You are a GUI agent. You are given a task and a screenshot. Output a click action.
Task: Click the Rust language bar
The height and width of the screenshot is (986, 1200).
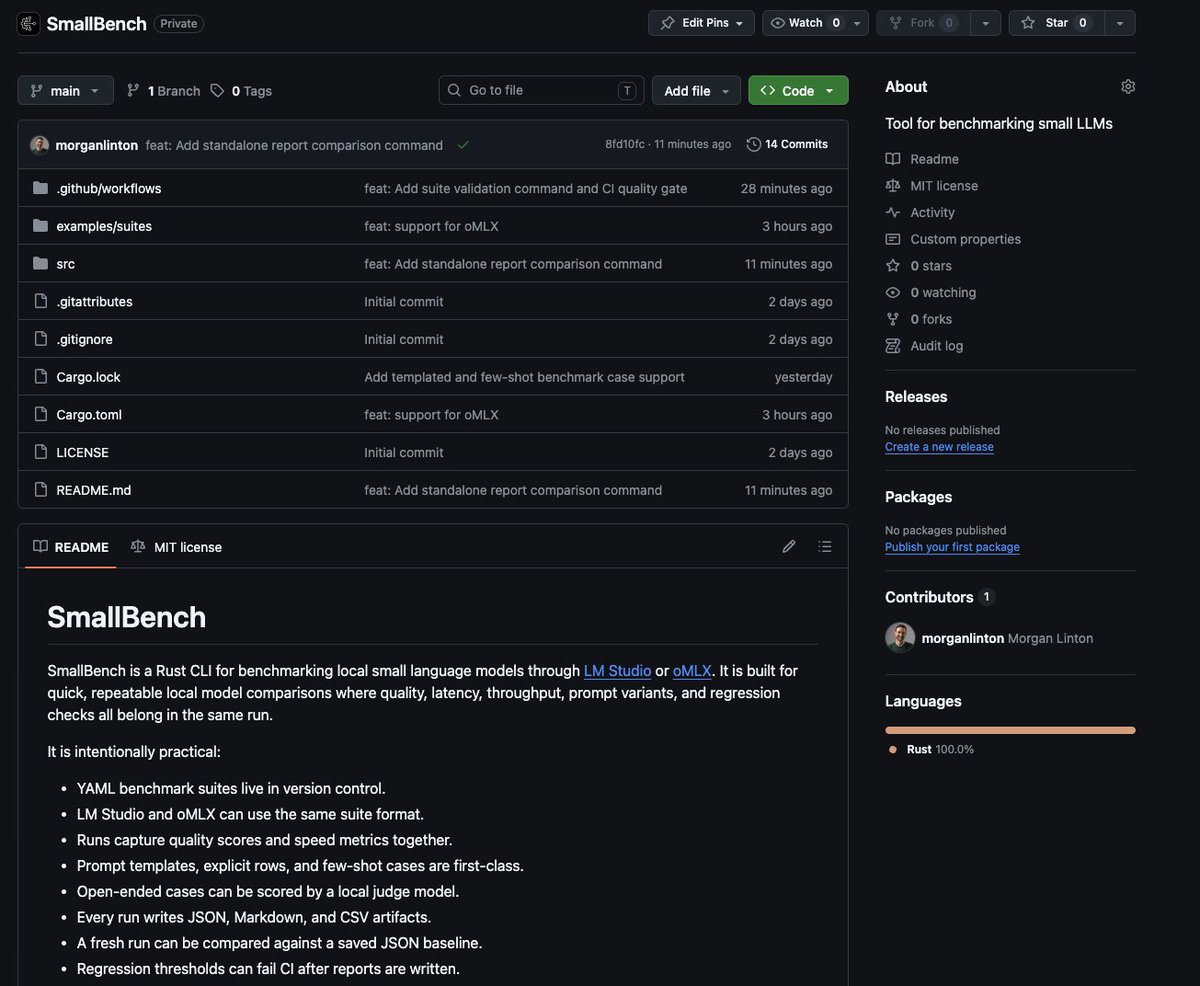1010,730
